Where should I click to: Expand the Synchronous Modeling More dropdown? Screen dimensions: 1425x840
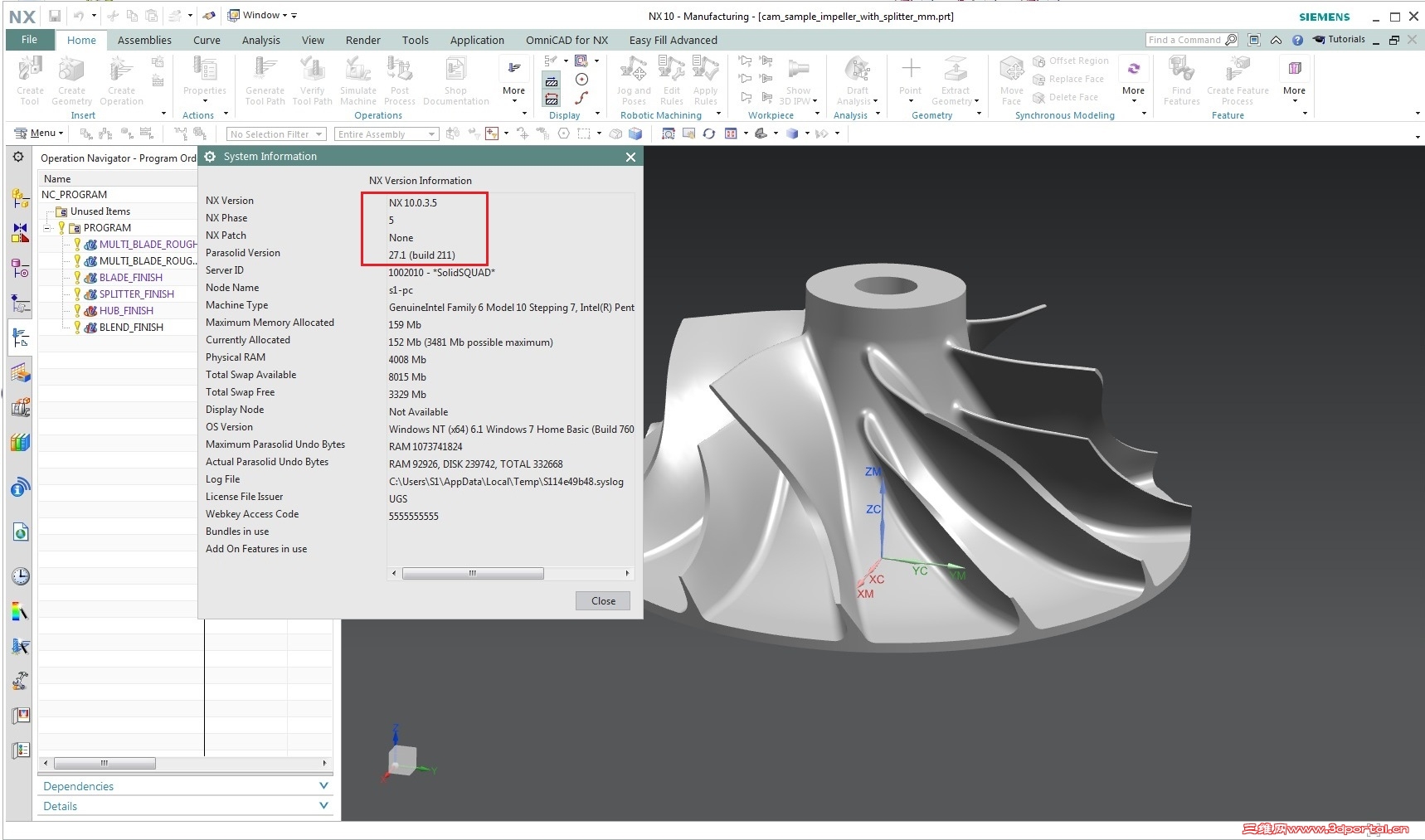pyautogui.click(x=1133, y=80)
